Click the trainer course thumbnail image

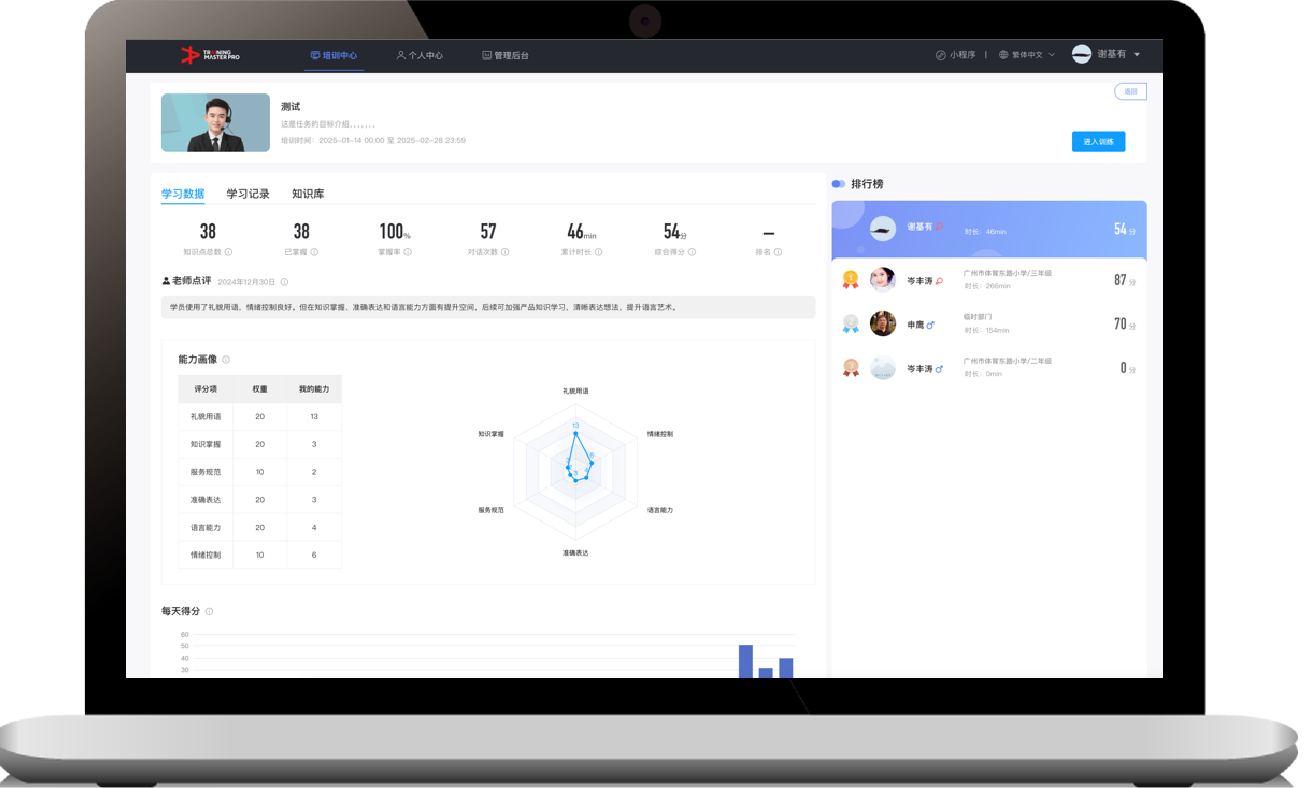click(x=215, y=123)
